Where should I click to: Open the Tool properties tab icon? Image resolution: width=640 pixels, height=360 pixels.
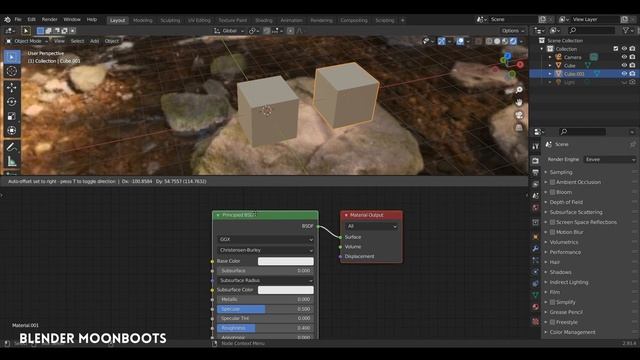pos(536,147)
